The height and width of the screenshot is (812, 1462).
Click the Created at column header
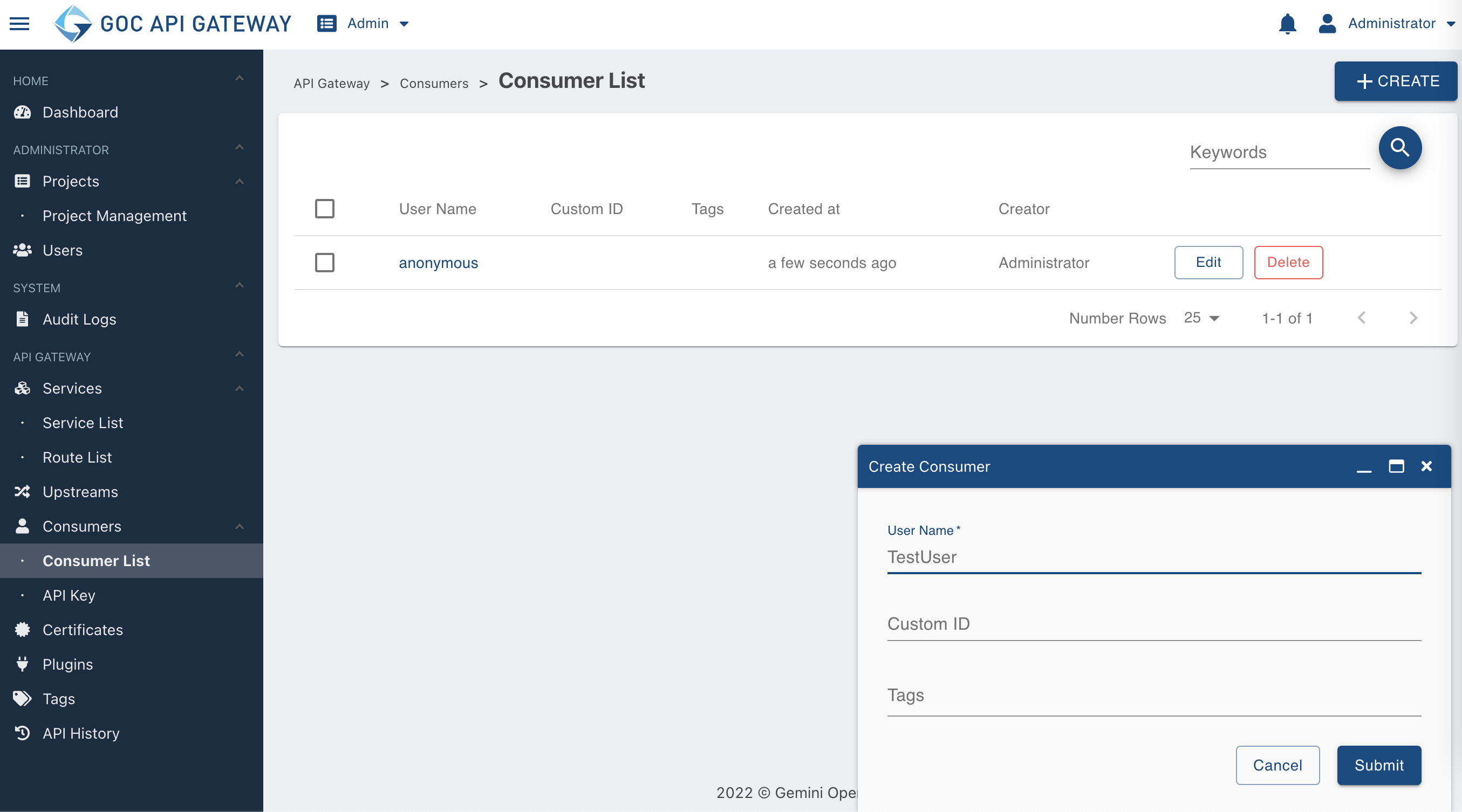click(x=804, y=209)
